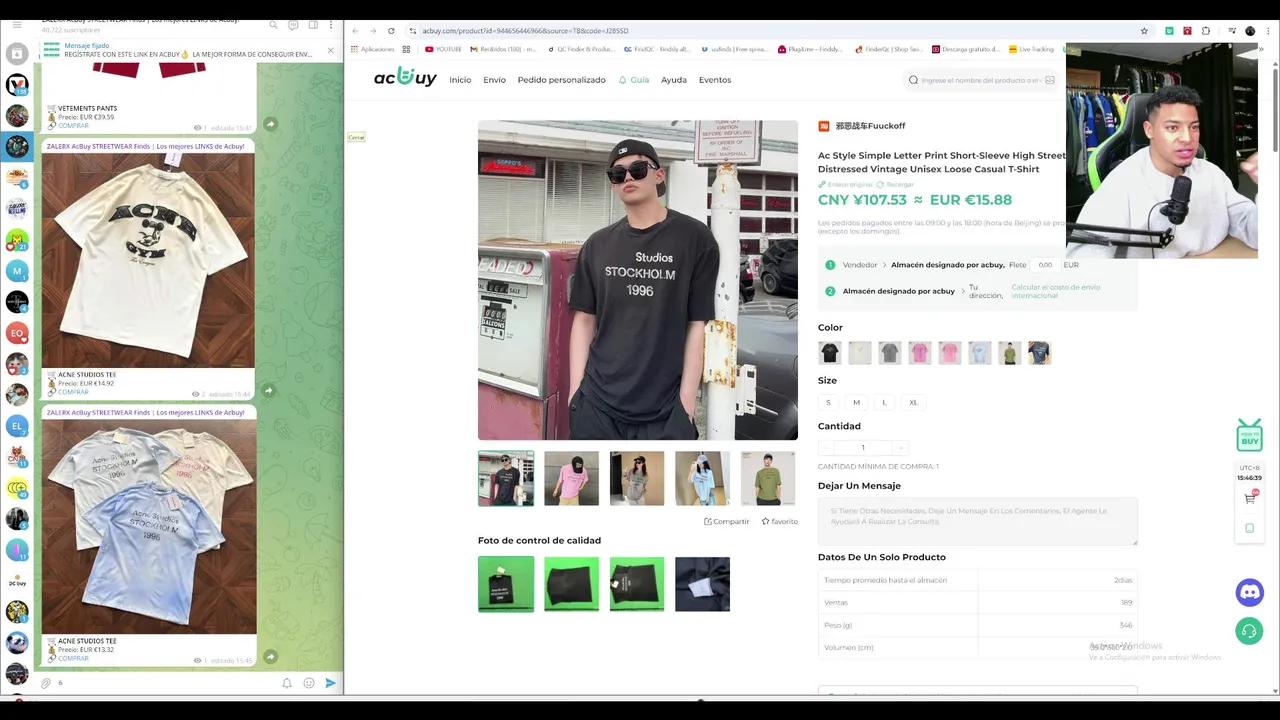Open Telegram channel more-options menu
This screenshot has height=720, width=1280.
[x=332, y=25]
